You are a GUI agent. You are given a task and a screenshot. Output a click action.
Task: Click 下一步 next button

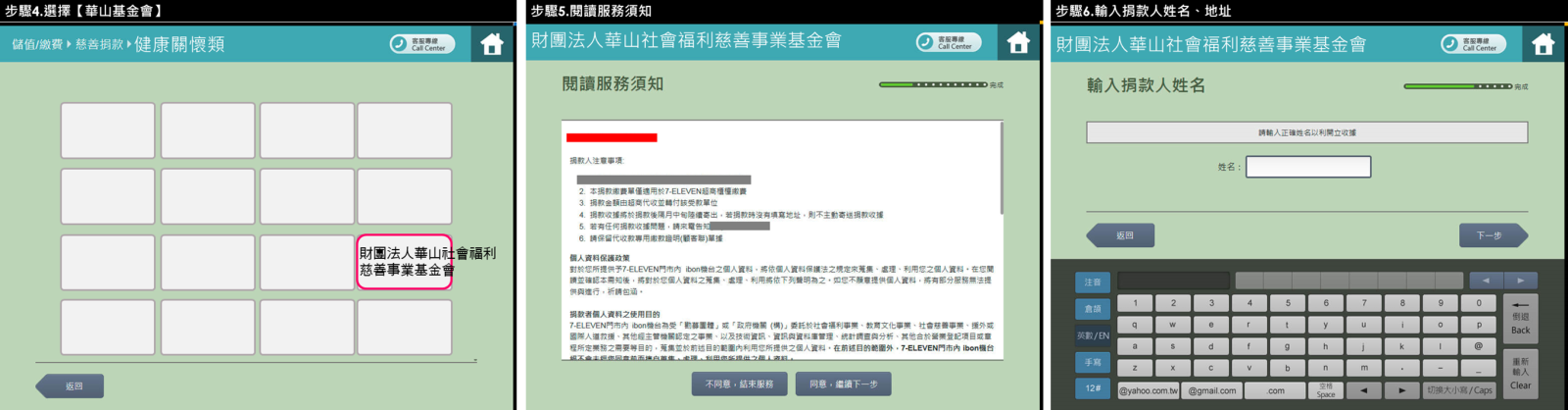pyautogui.click(x=1494, y=235)
